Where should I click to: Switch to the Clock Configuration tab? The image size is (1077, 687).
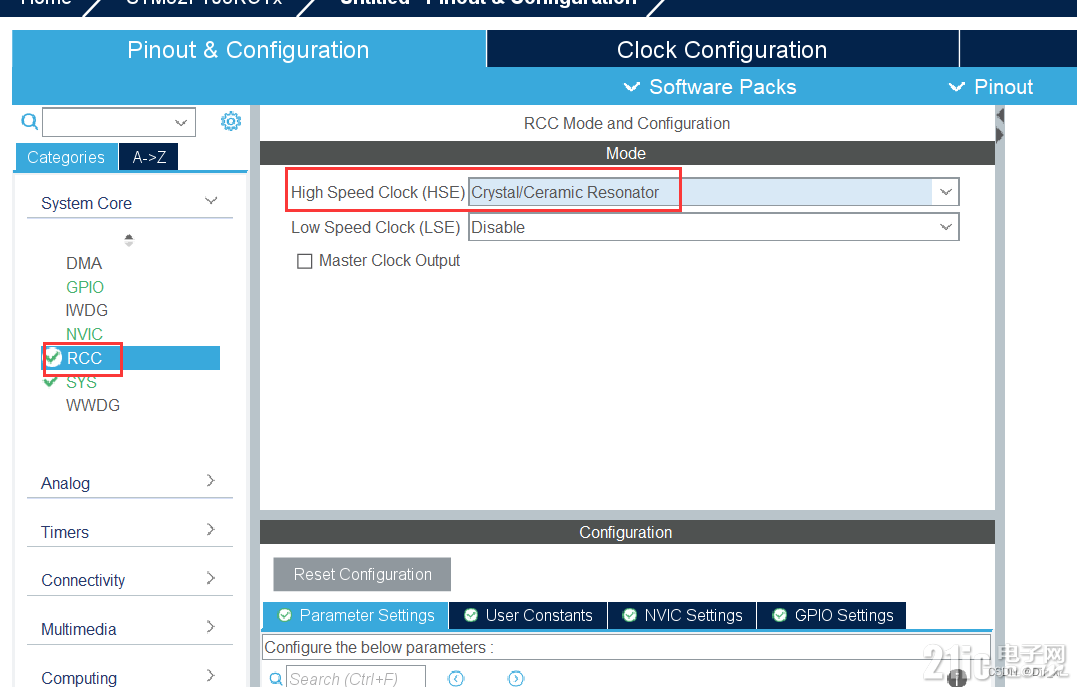coord(722,49)
